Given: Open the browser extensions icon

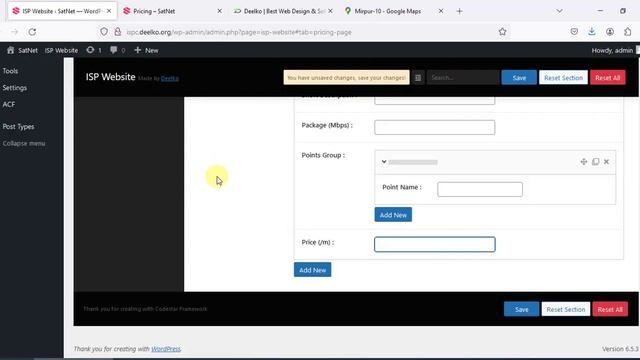Looking at the screenshot, I should pyautogui.click(x=628, y=31).
